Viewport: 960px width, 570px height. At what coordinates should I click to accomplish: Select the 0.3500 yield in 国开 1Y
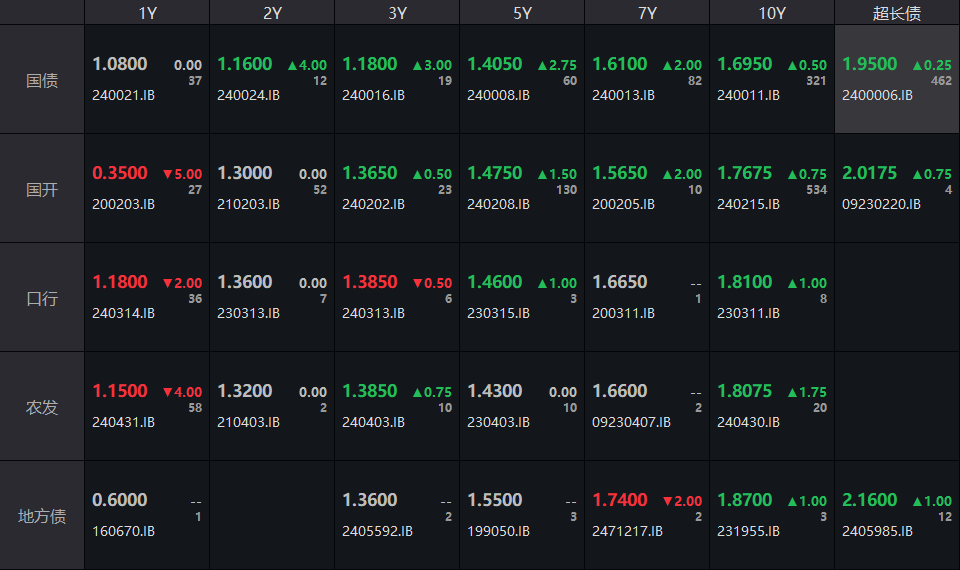(x=120, y=173)
